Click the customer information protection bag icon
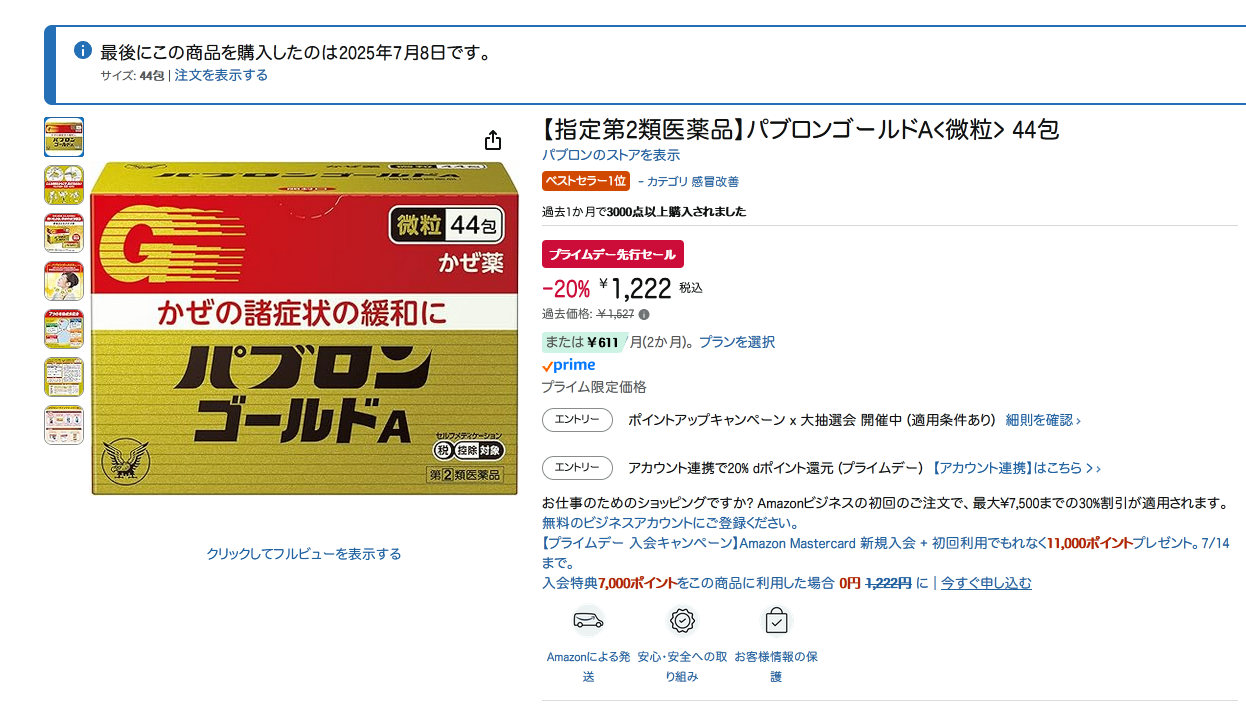Image resolution: width=1246 pixels, height=713 pixels. click(776, 621)
